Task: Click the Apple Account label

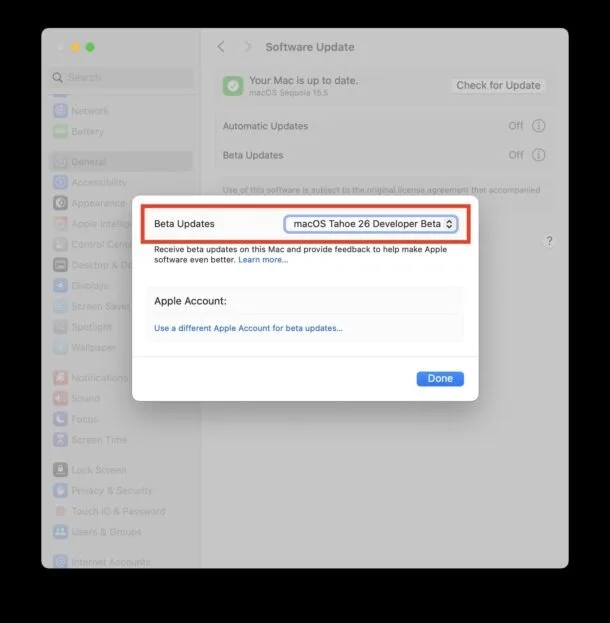Action: click(x=190, y=301)
